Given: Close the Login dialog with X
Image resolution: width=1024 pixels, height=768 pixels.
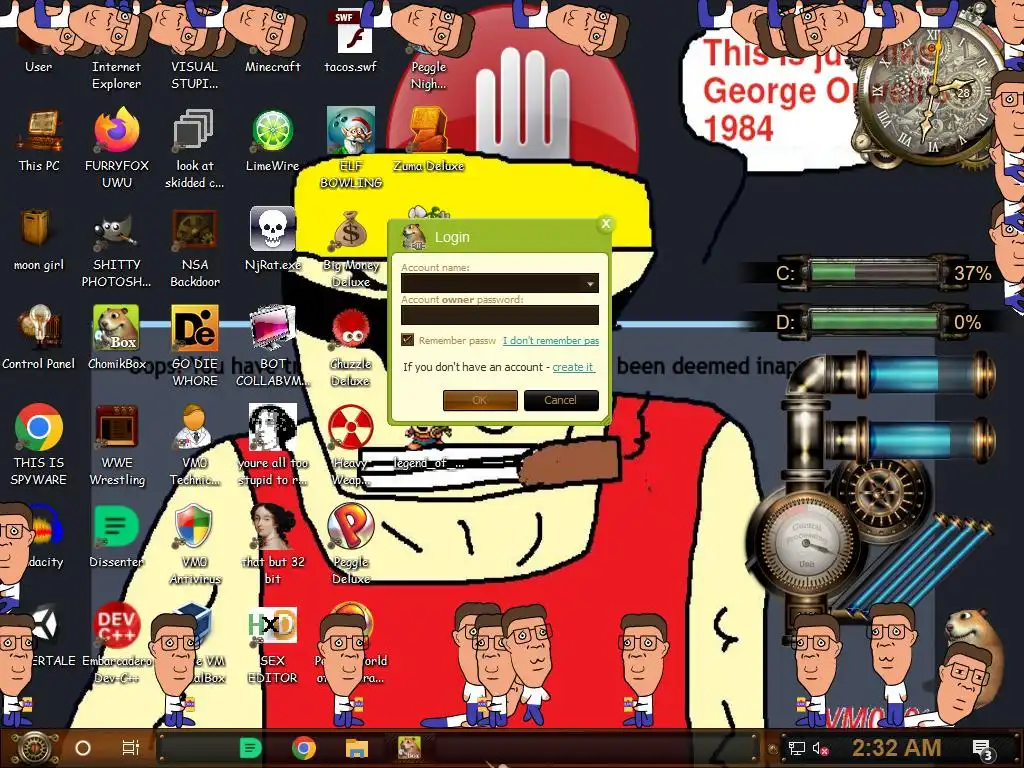Looking at the screenshot, I should tap(605, 224).
